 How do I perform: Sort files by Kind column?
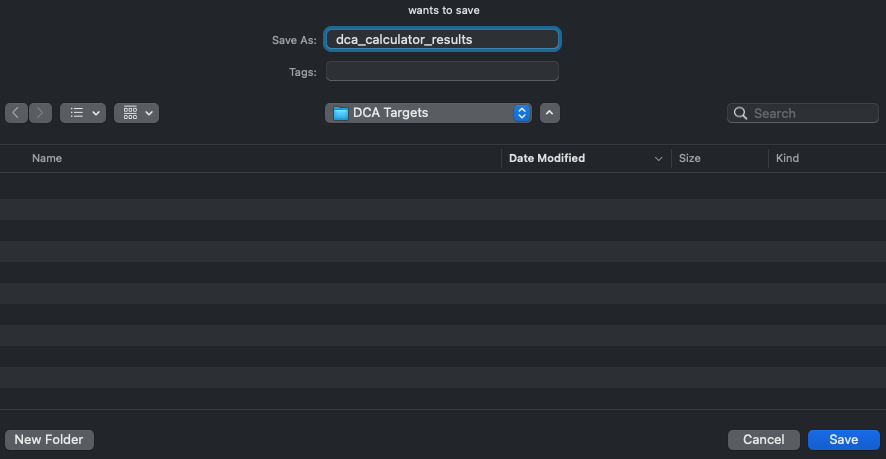[x=788, y=158]
